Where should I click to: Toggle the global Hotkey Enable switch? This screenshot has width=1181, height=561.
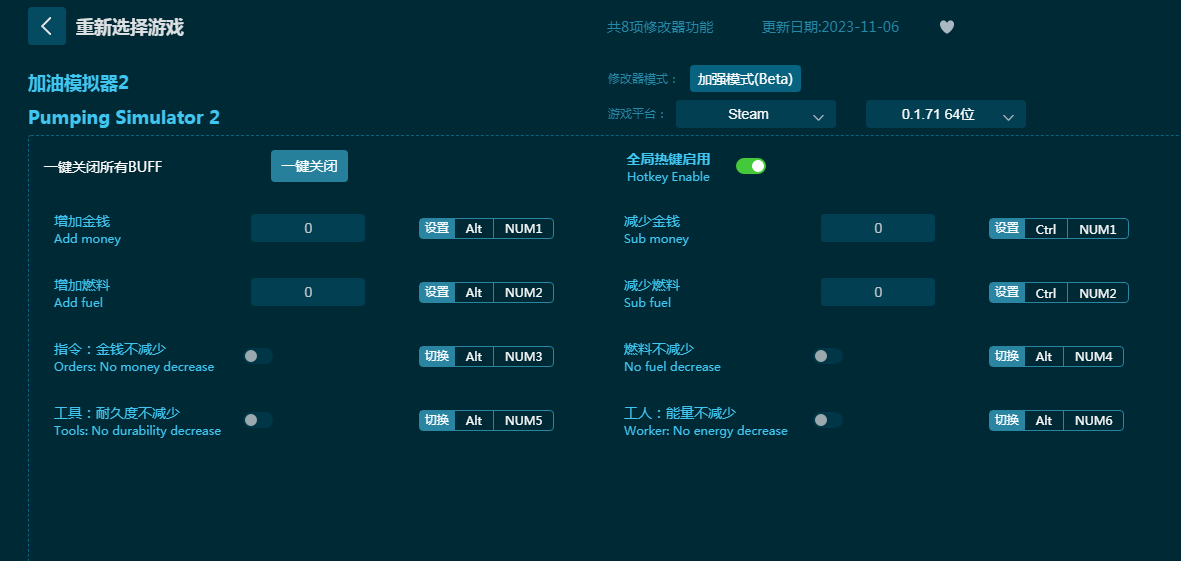click(x=750, y=166)
